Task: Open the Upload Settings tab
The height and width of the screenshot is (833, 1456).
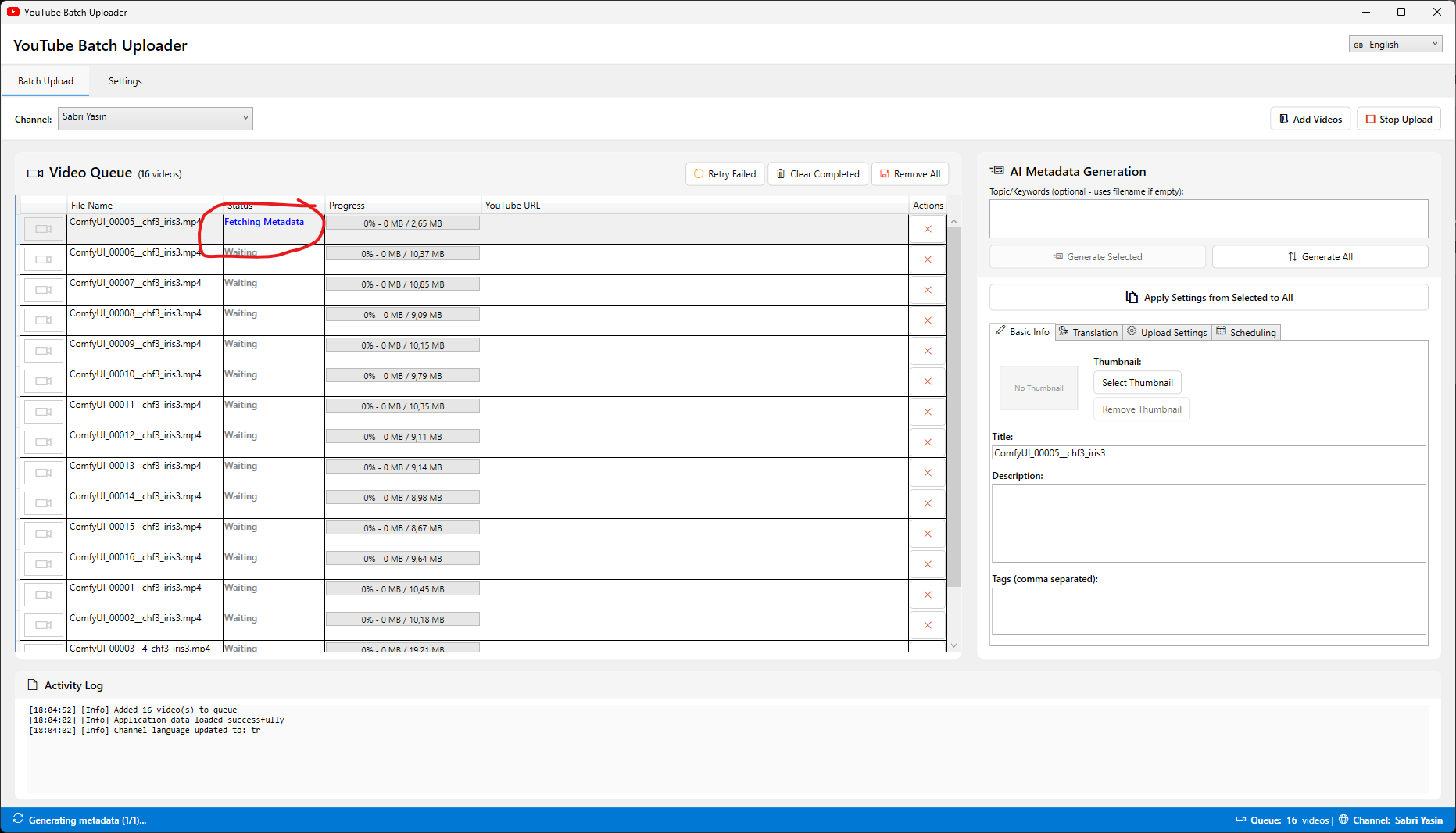Action: click(1167, 333)
